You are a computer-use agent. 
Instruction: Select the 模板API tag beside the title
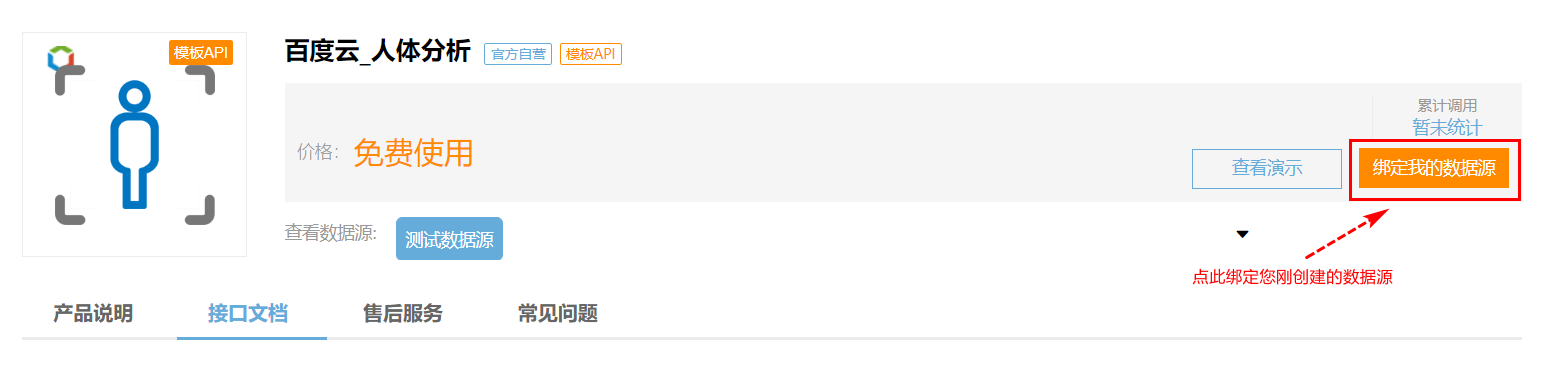point(591,54)
